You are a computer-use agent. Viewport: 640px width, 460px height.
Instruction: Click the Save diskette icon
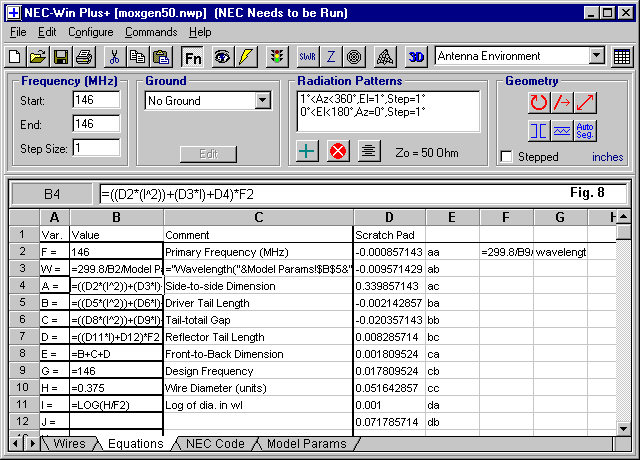(x=60, y=57)
